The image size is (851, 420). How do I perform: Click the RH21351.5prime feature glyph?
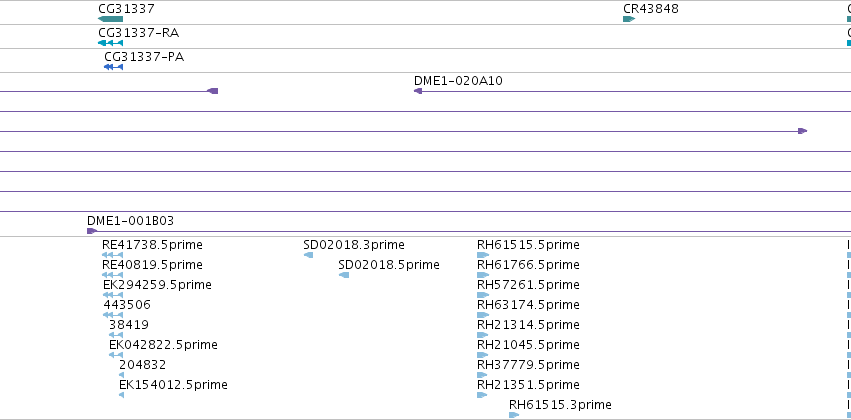(x=482, y=395)
